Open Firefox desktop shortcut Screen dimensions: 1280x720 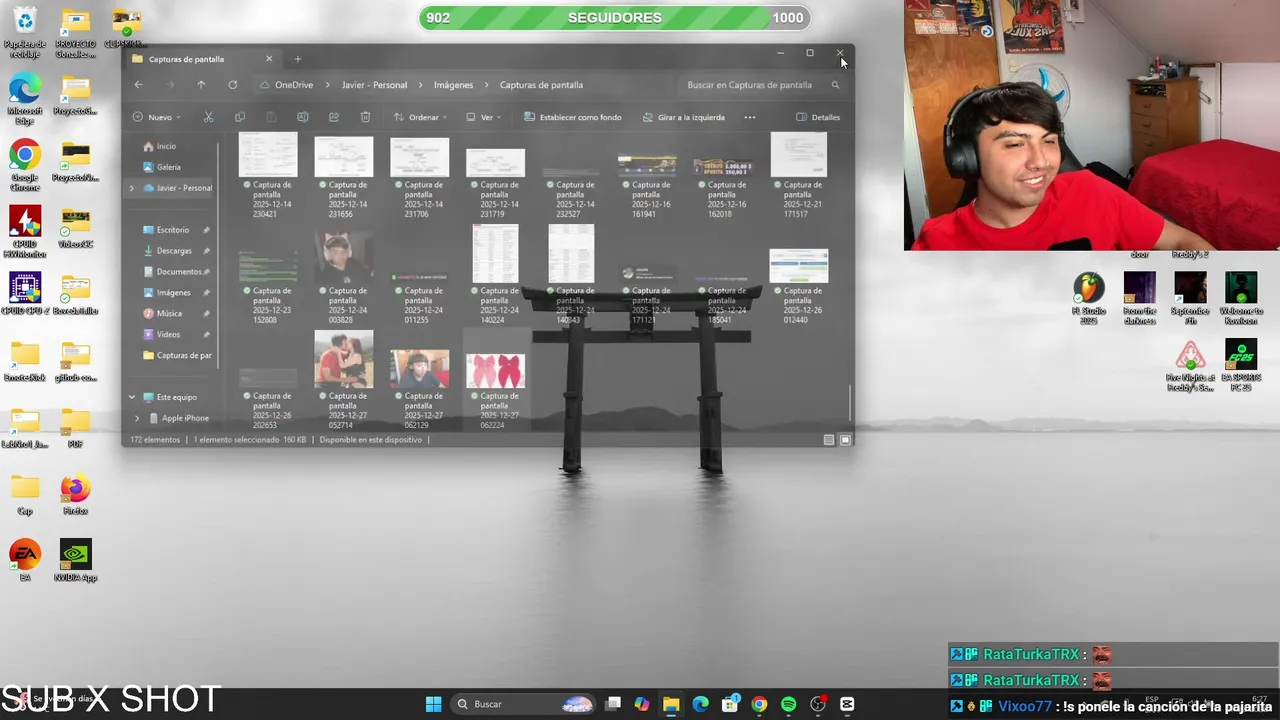tap(75, 495)
